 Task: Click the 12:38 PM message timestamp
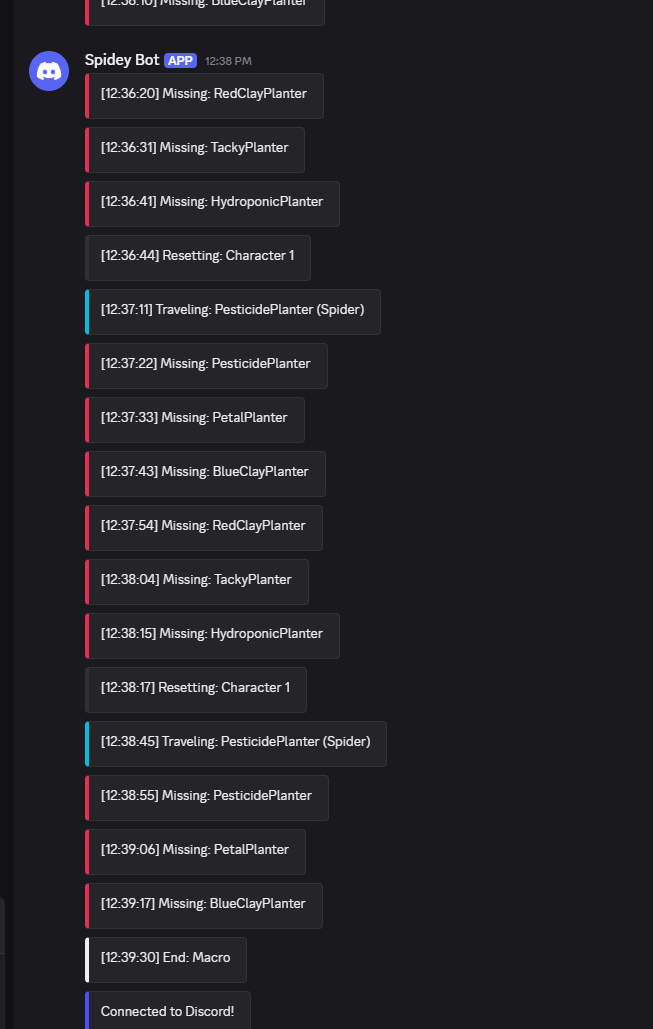(x=228, y=61)
